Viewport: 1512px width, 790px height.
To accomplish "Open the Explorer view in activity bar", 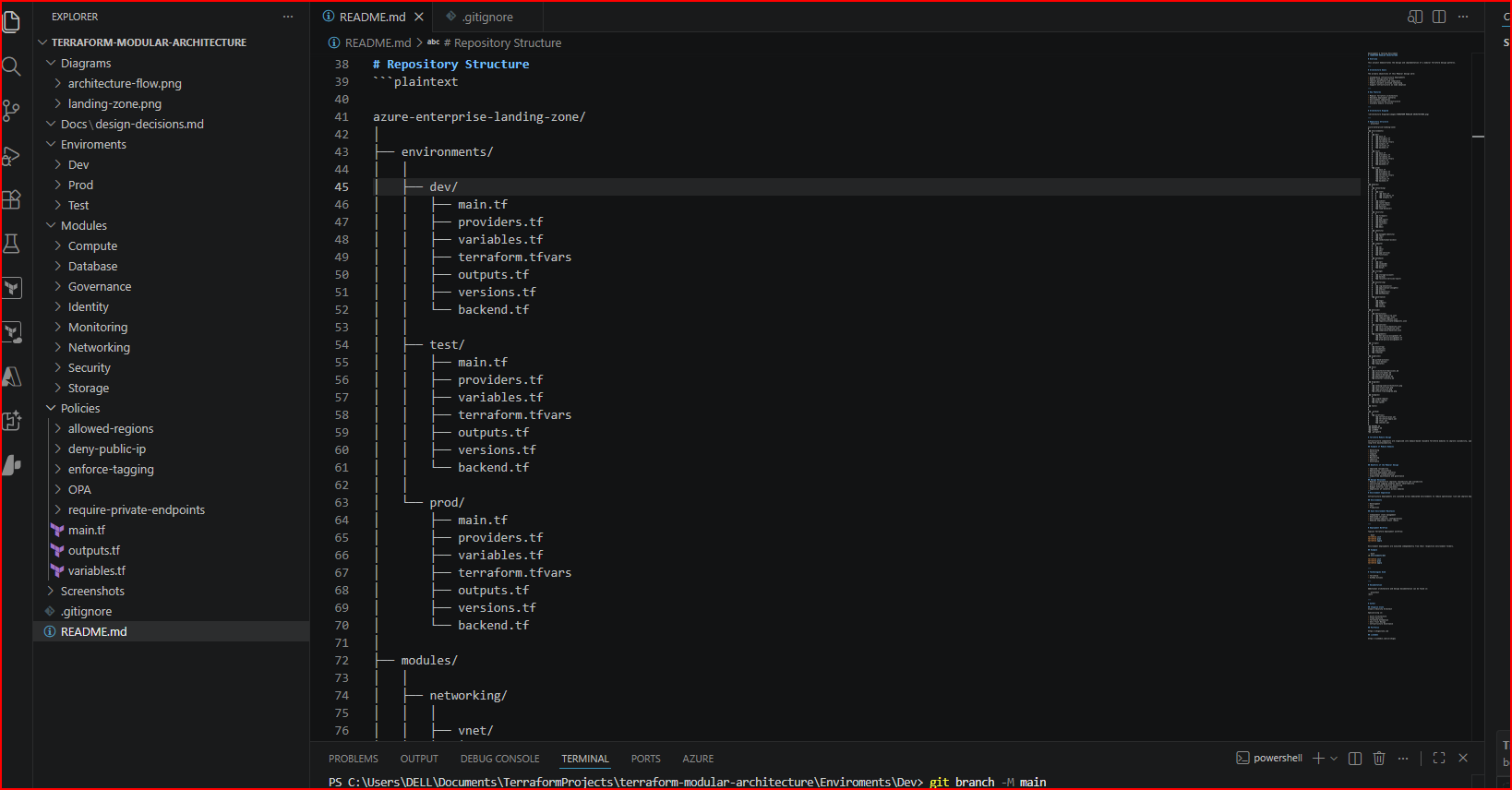I will pos(12,20).
